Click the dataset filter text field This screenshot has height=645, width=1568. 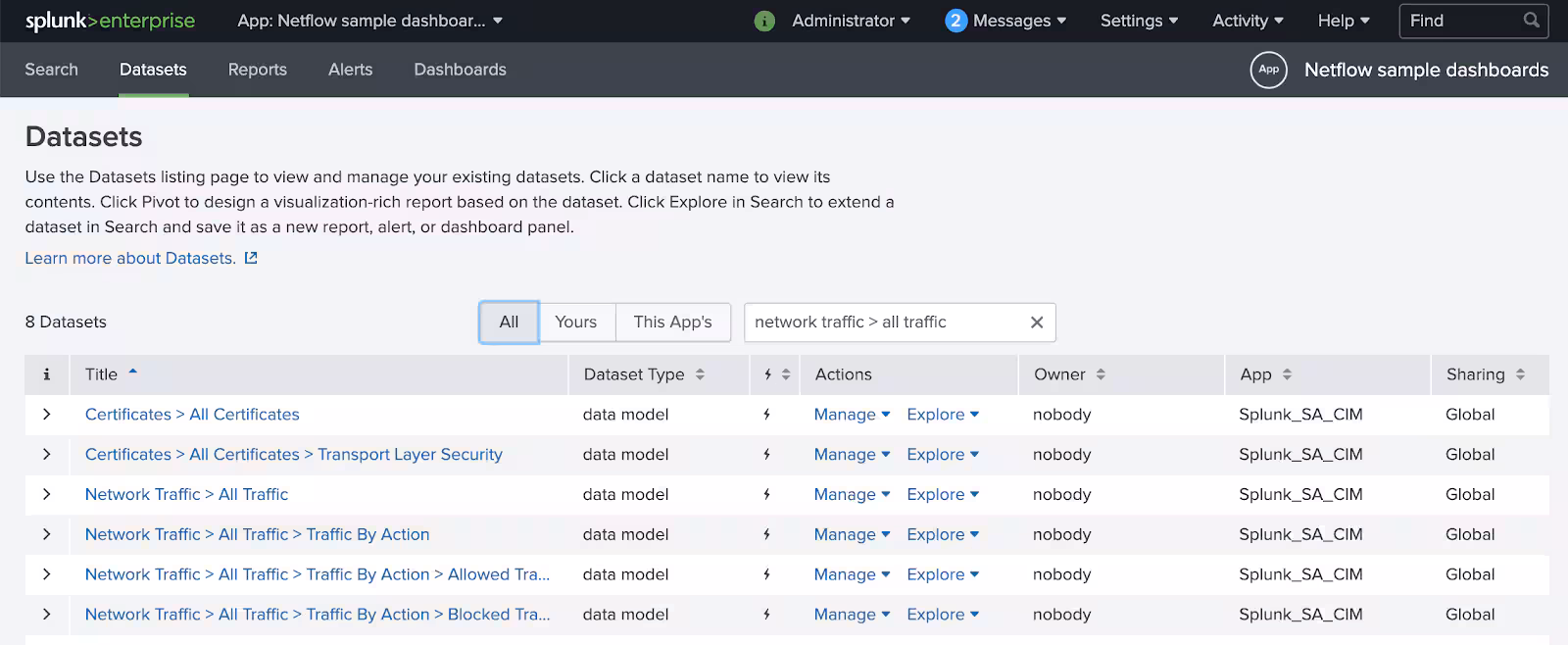[882, 322]
